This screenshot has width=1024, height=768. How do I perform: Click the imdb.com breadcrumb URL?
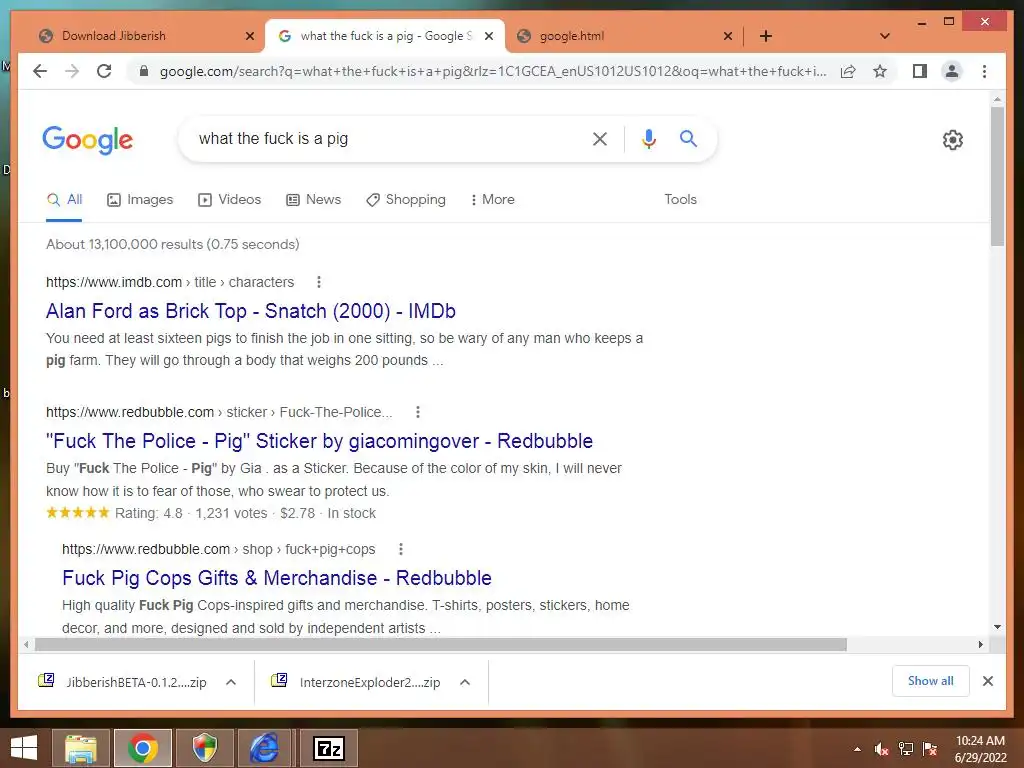170,282
